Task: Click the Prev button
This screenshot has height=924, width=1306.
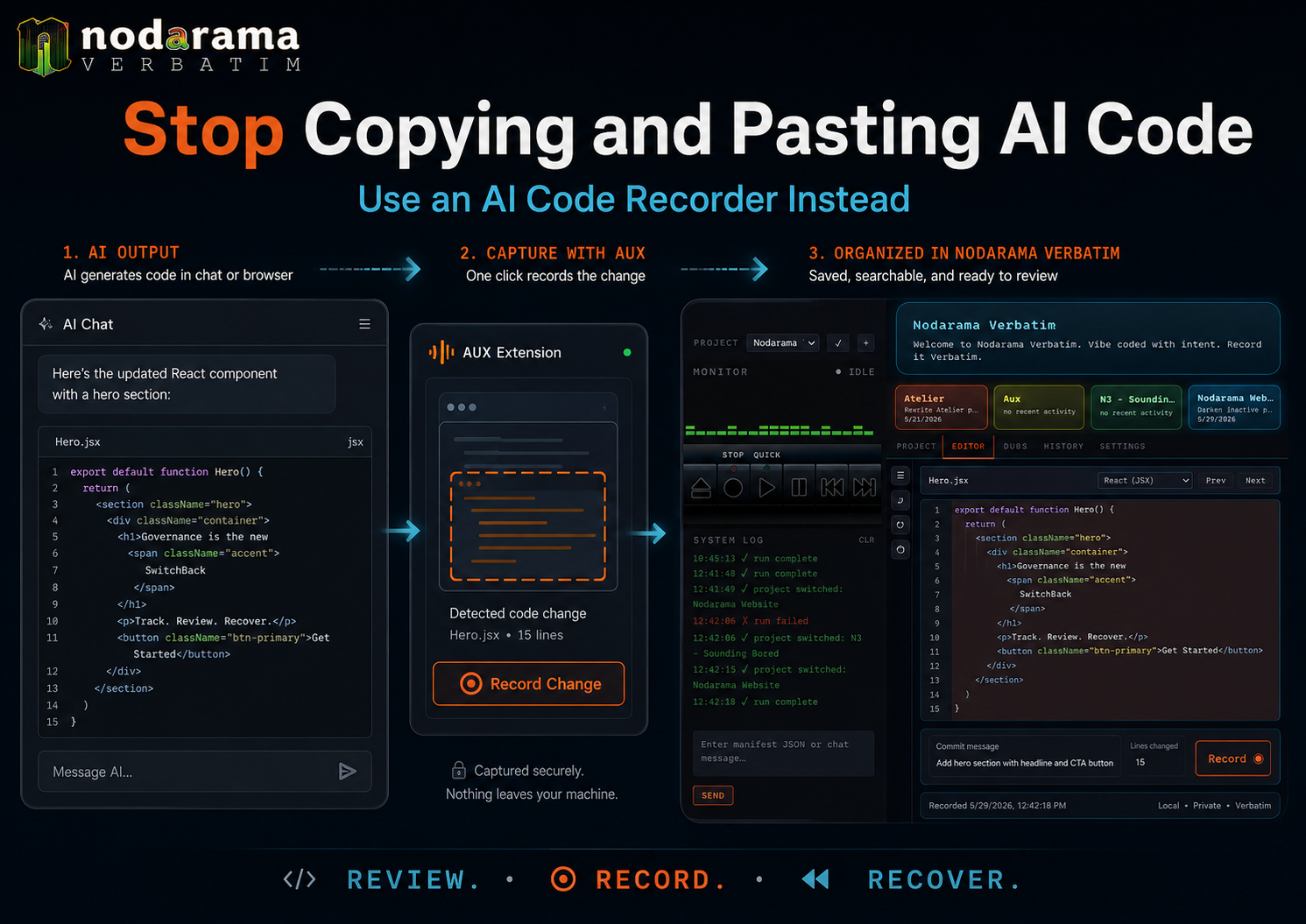Action: pos(1216,480)
